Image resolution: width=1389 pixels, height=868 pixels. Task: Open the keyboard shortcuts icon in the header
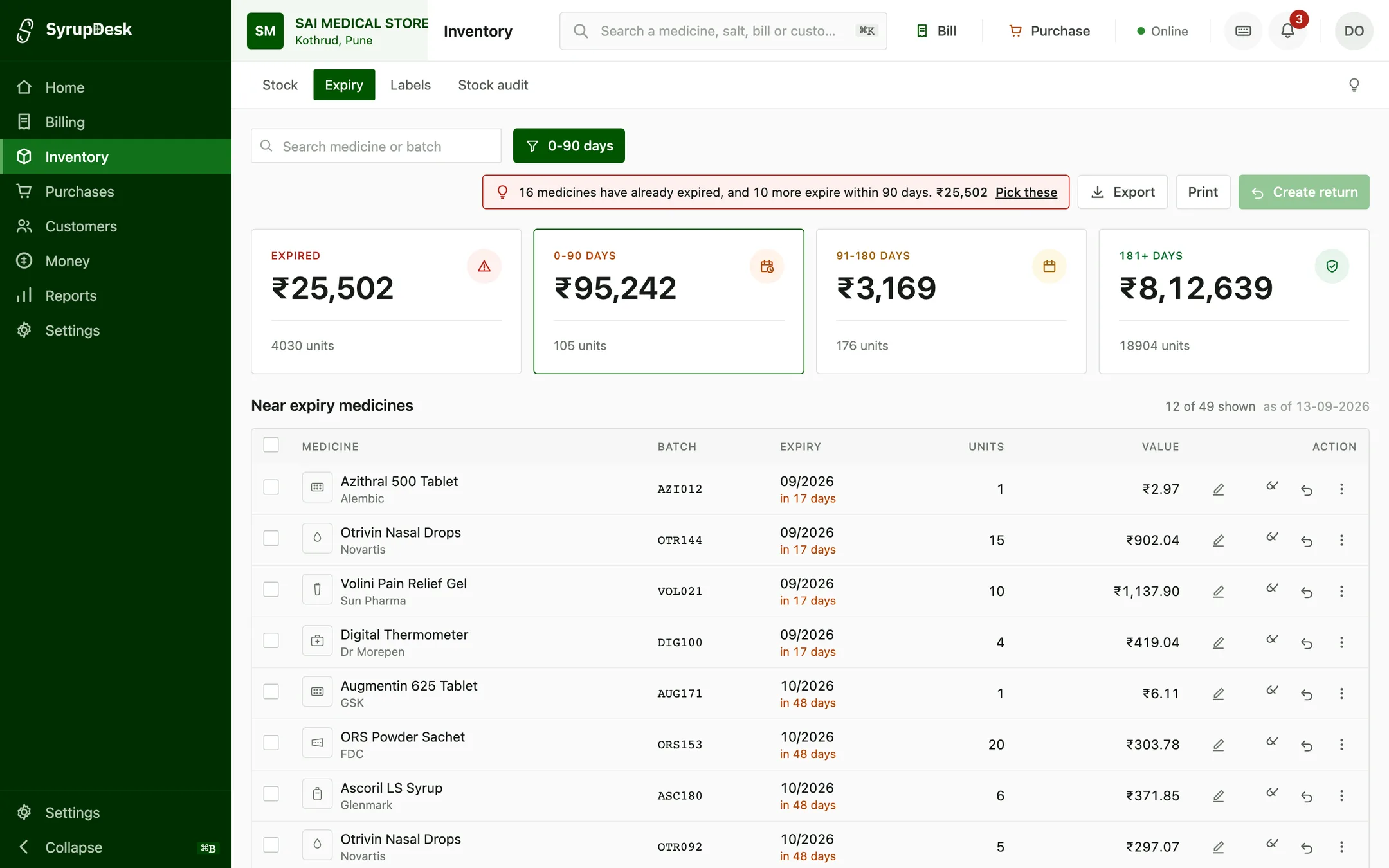(1243, 31)
